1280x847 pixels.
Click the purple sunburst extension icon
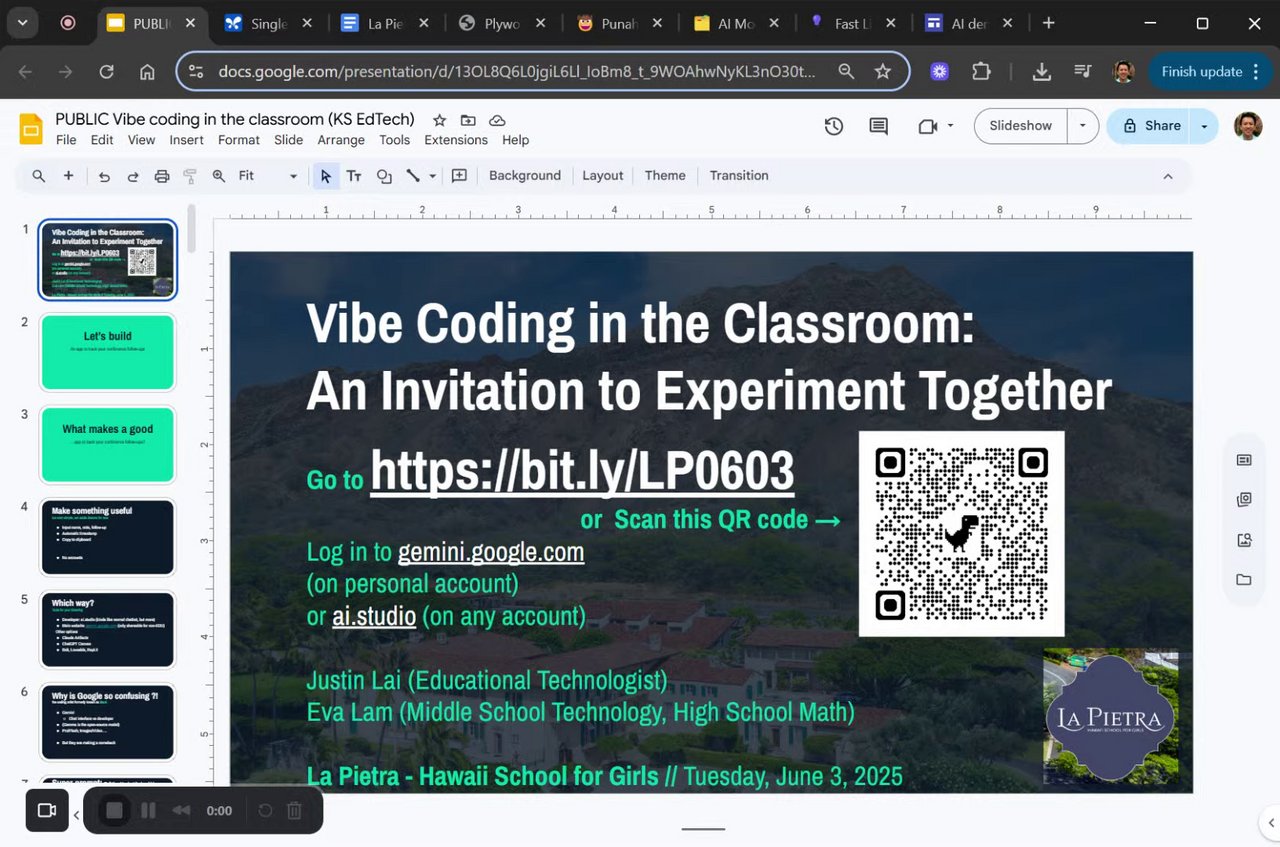[939, 72]
